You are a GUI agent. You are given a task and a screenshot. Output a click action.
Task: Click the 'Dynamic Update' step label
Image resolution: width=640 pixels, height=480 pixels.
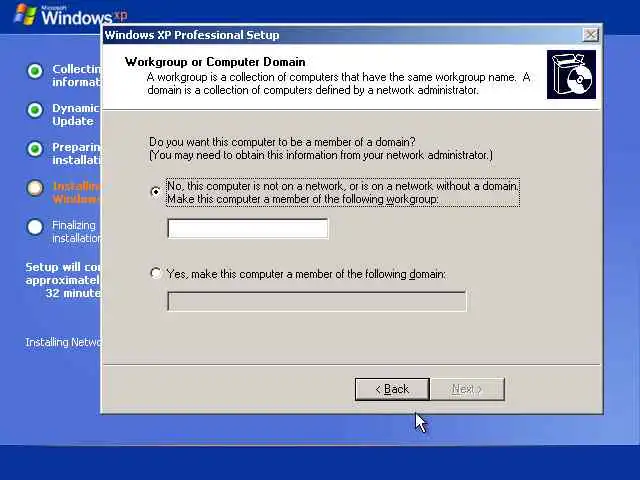point(76,115)
